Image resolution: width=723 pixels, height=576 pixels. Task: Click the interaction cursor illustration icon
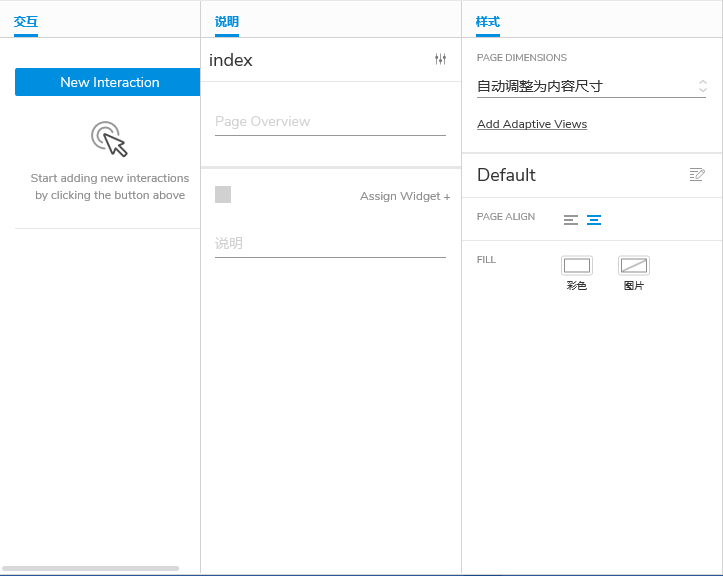pyautogui.click(x=110, y=139)
